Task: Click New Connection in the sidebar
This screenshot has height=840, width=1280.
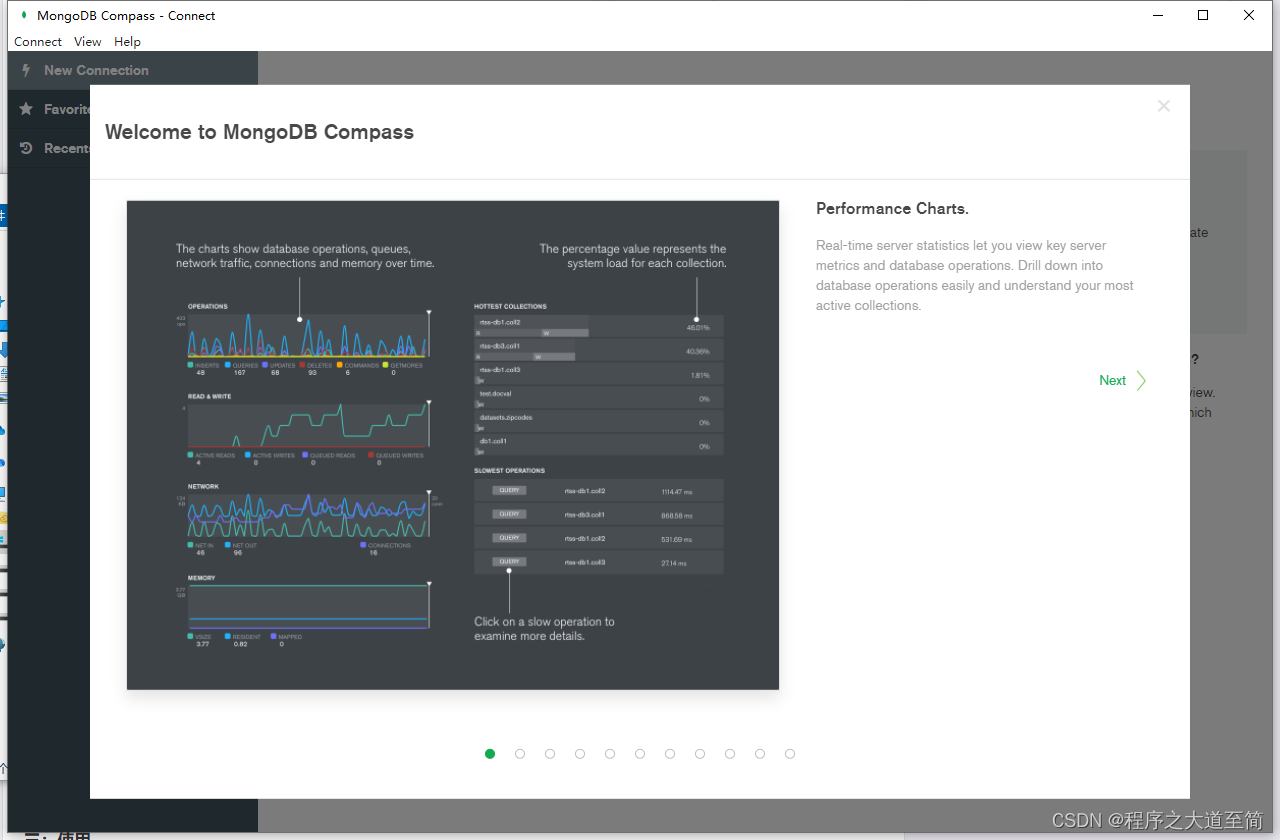Action: (133, 70)
